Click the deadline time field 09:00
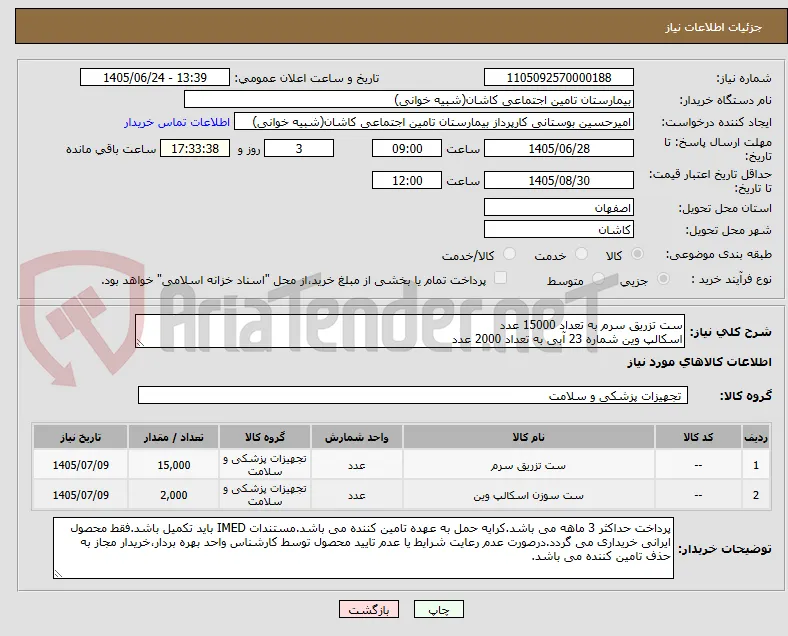 tap(407, 149)
